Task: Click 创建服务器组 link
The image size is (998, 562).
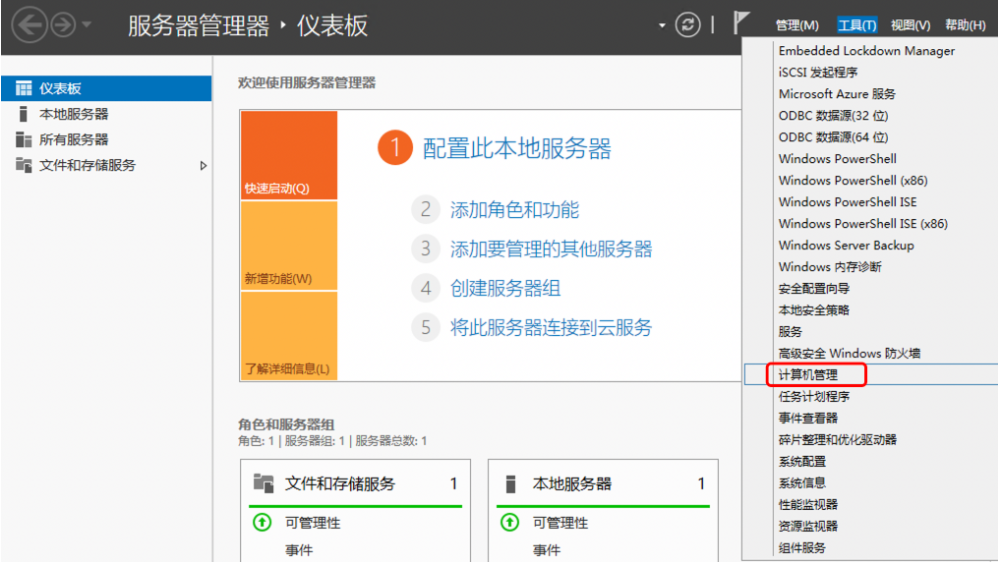Action: 505,289
